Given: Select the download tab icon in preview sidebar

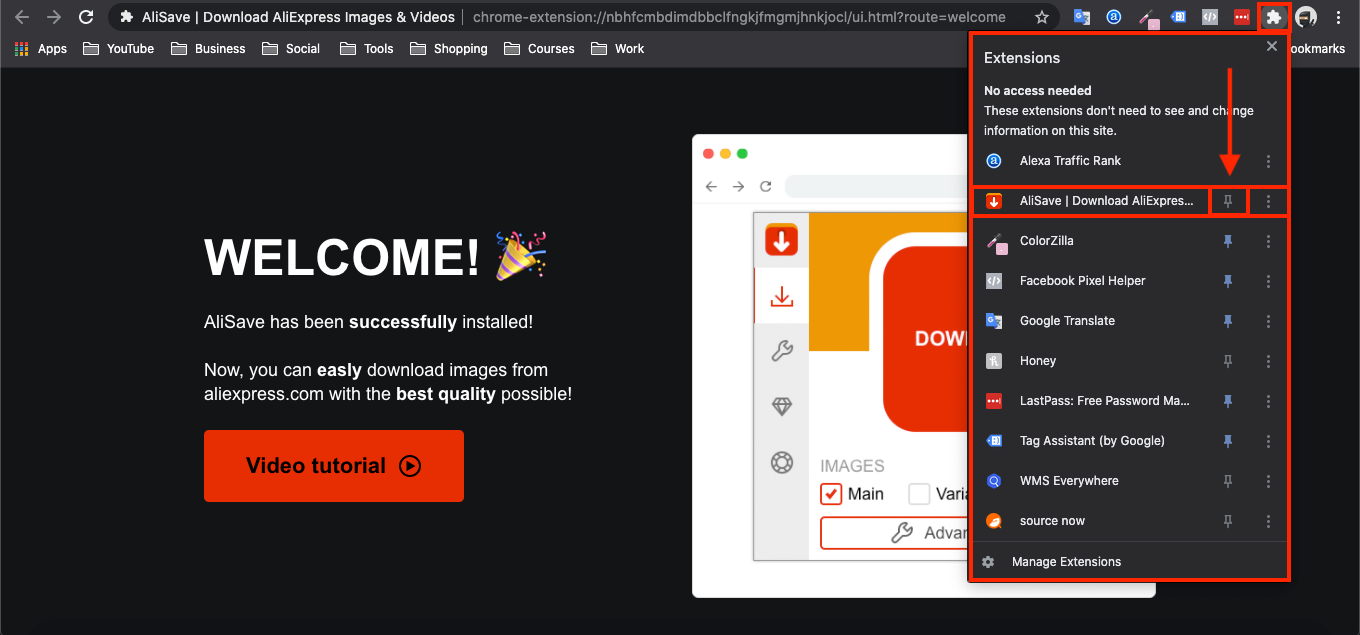Looking at the screenshot, I should [781, 297].
